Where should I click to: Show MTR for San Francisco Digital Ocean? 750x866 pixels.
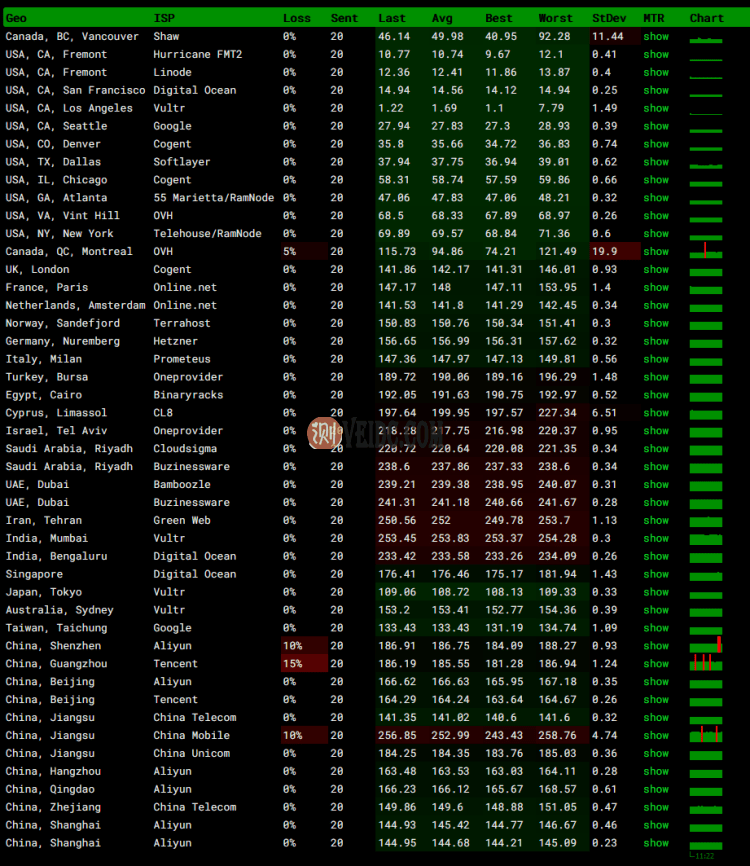[656, 91]
